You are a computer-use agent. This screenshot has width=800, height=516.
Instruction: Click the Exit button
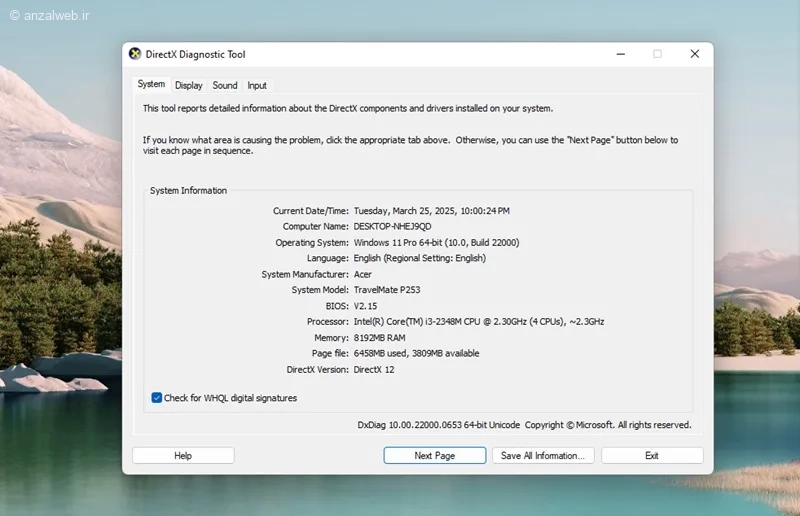click(652, 455)
